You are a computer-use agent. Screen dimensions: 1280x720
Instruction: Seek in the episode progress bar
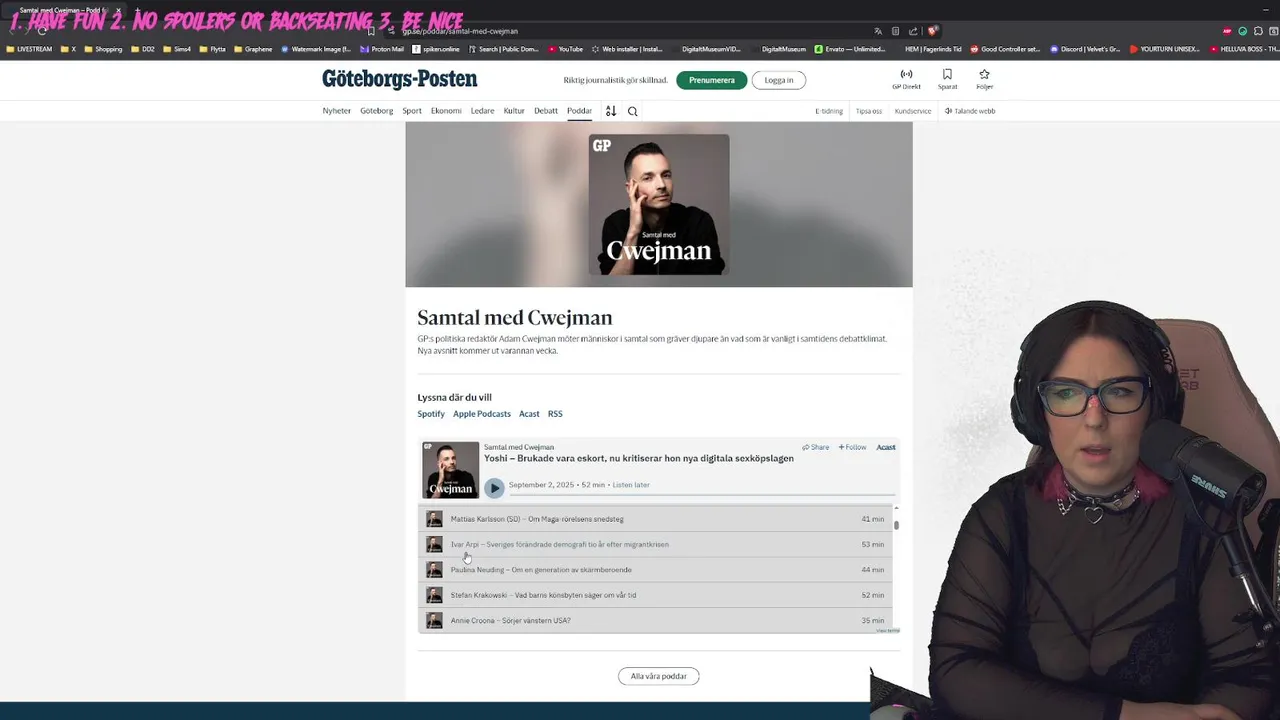[702, 494]
